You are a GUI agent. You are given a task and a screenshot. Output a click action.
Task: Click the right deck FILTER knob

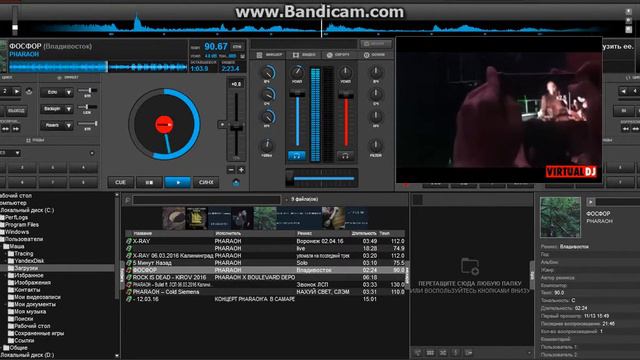coord(376,145)
